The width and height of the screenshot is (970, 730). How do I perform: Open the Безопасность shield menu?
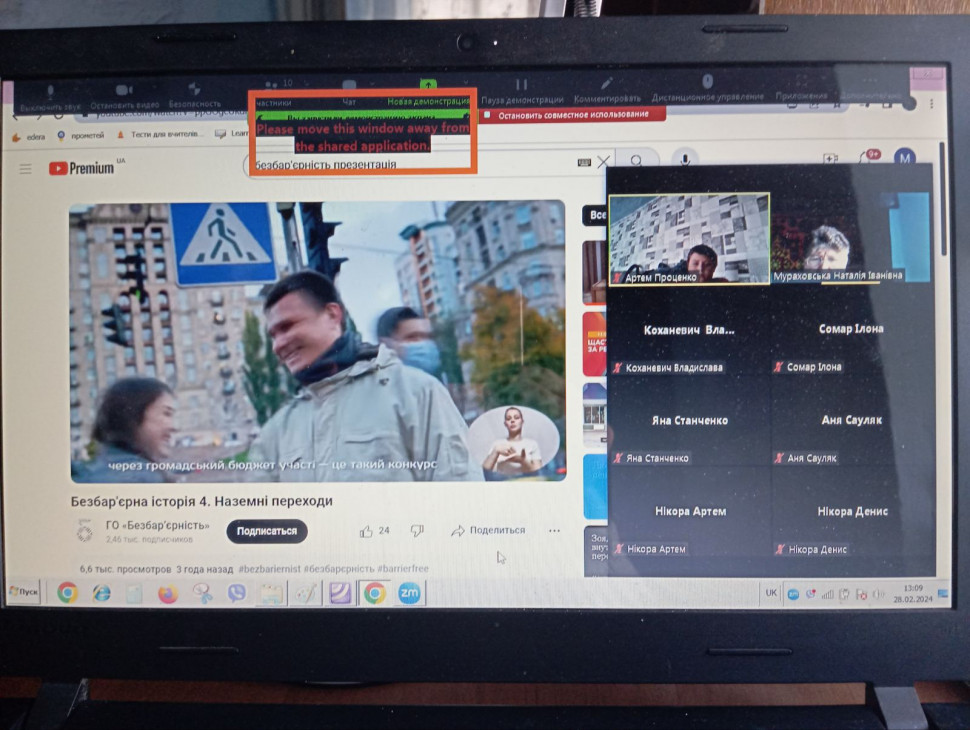pyautogui.click(x=194, y=96)
